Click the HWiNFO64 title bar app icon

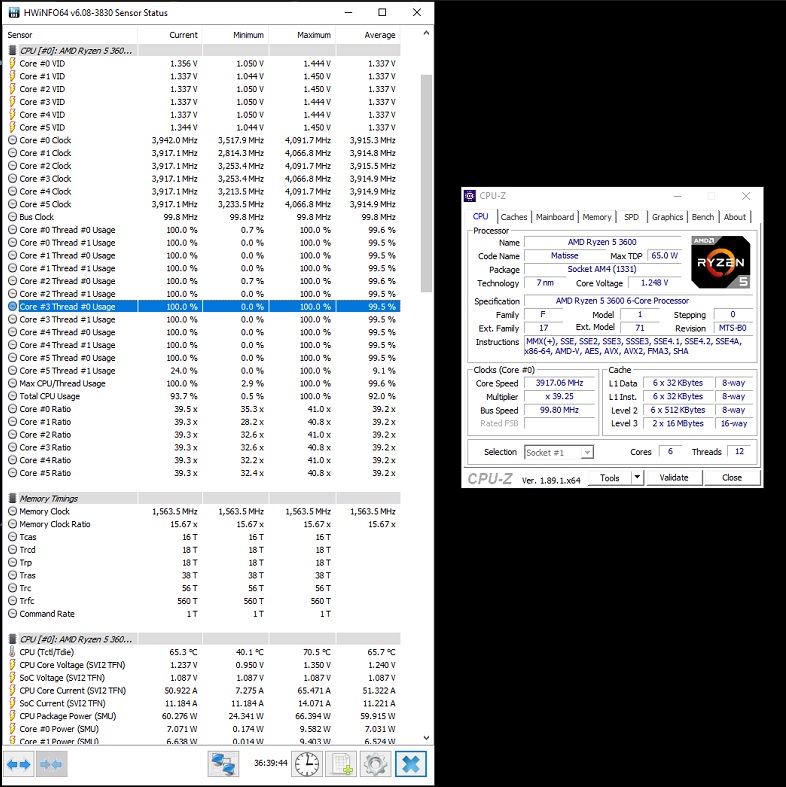(x=14, y=13)
